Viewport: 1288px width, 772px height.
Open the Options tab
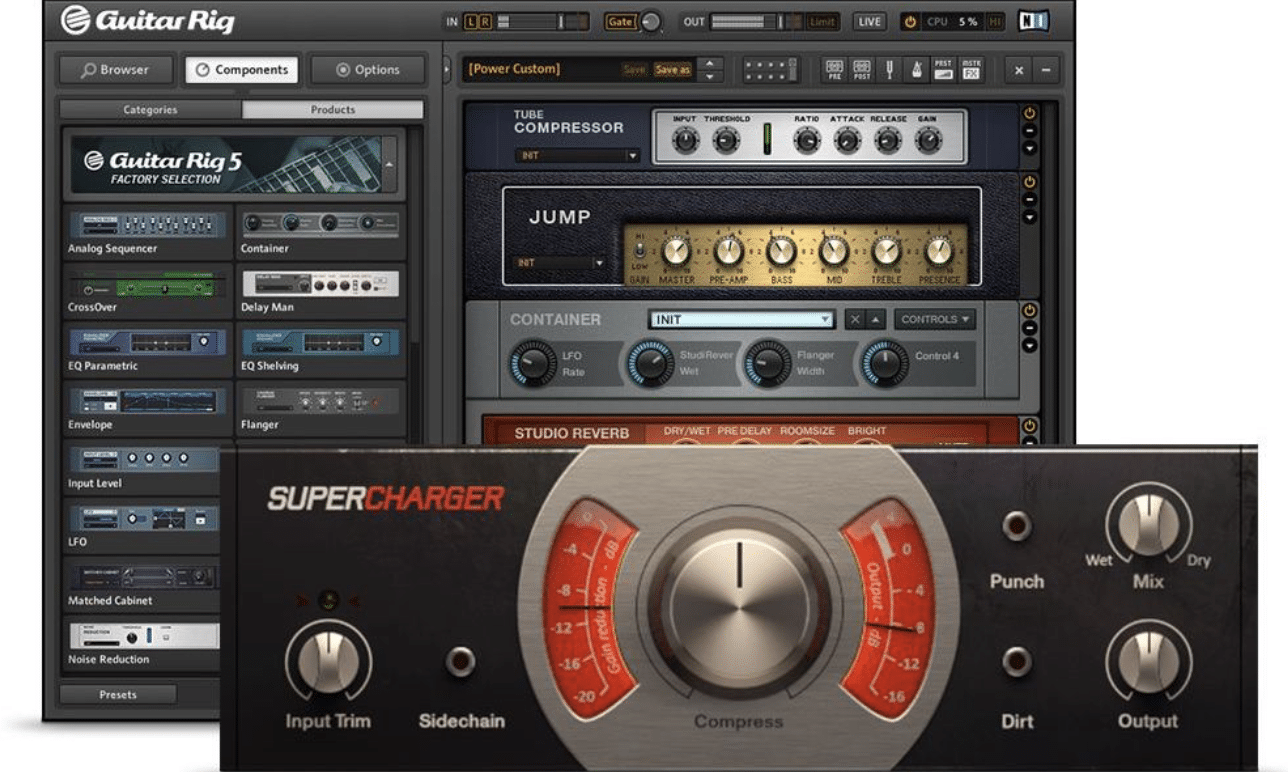click(x=367, y=70)
